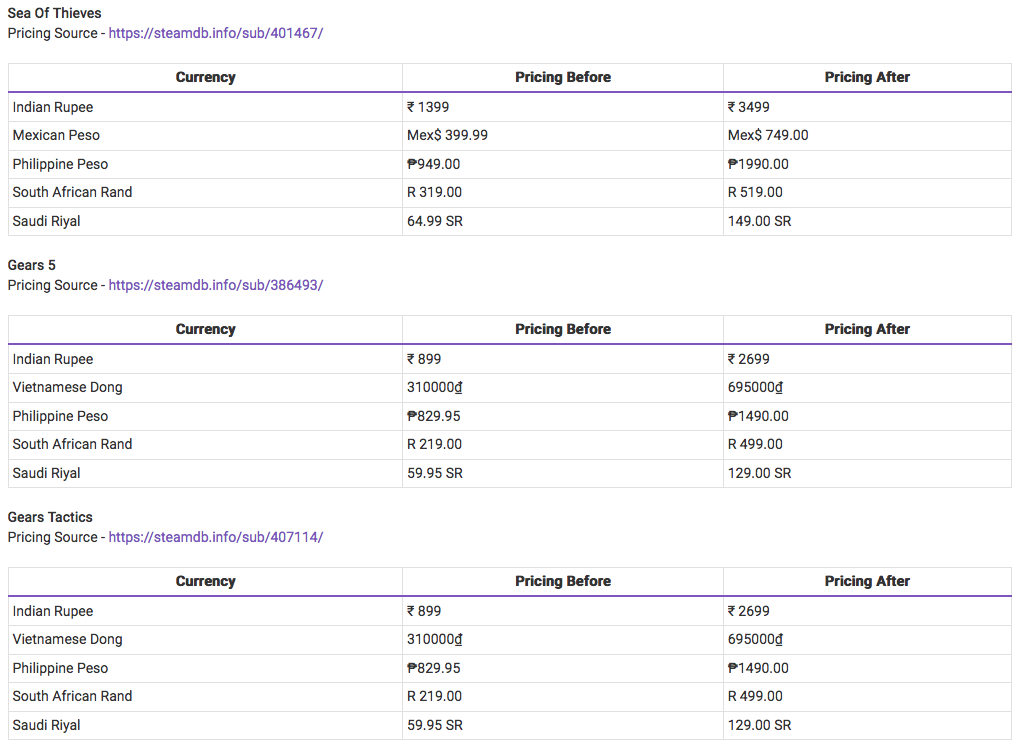Select Pricing After header in Gears 5 table
Screen dimensions: 1024x754
(x=867, y=329)
